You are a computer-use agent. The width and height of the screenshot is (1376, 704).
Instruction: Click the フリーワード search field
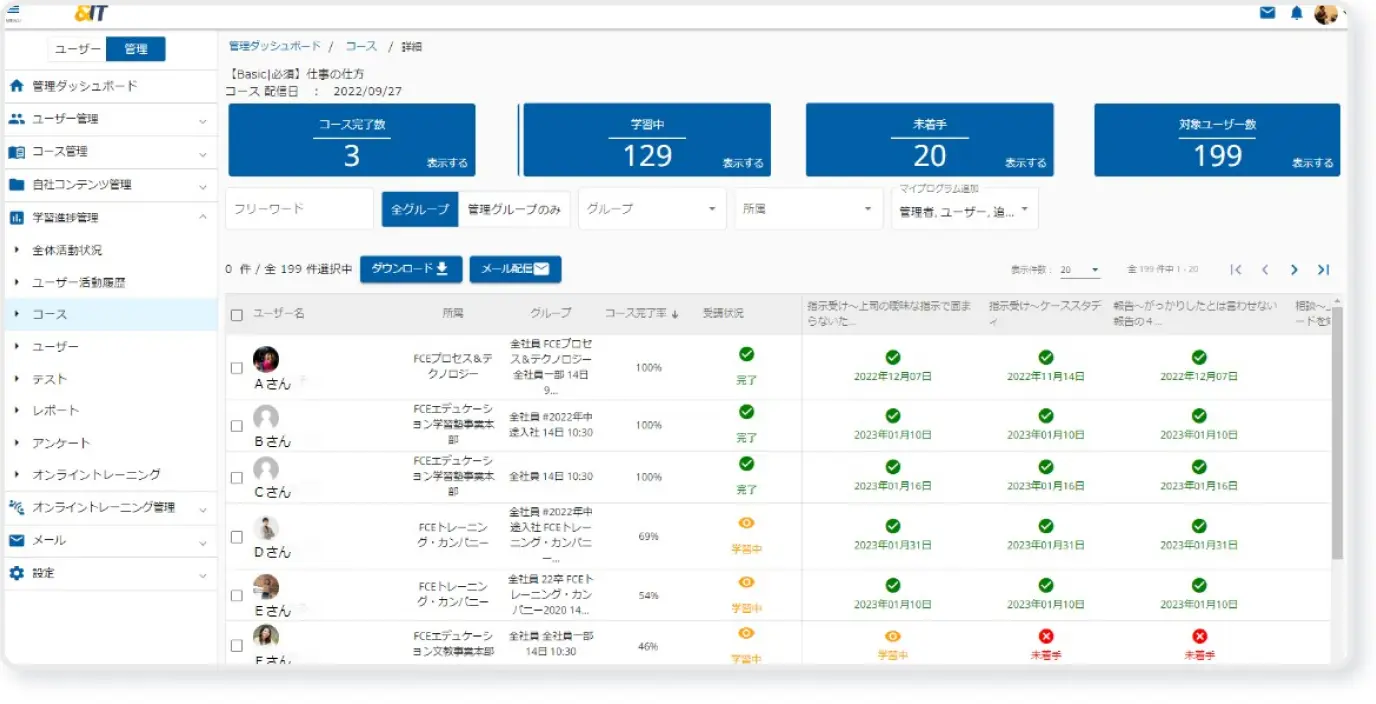tap(299, 209)
